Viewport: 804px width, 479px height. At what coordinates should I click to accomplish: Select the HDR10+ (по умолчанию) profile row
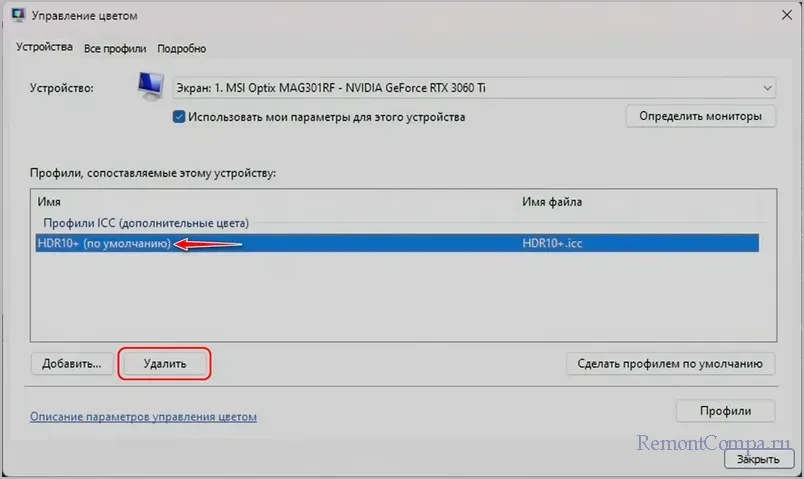(x=397, y=243)
